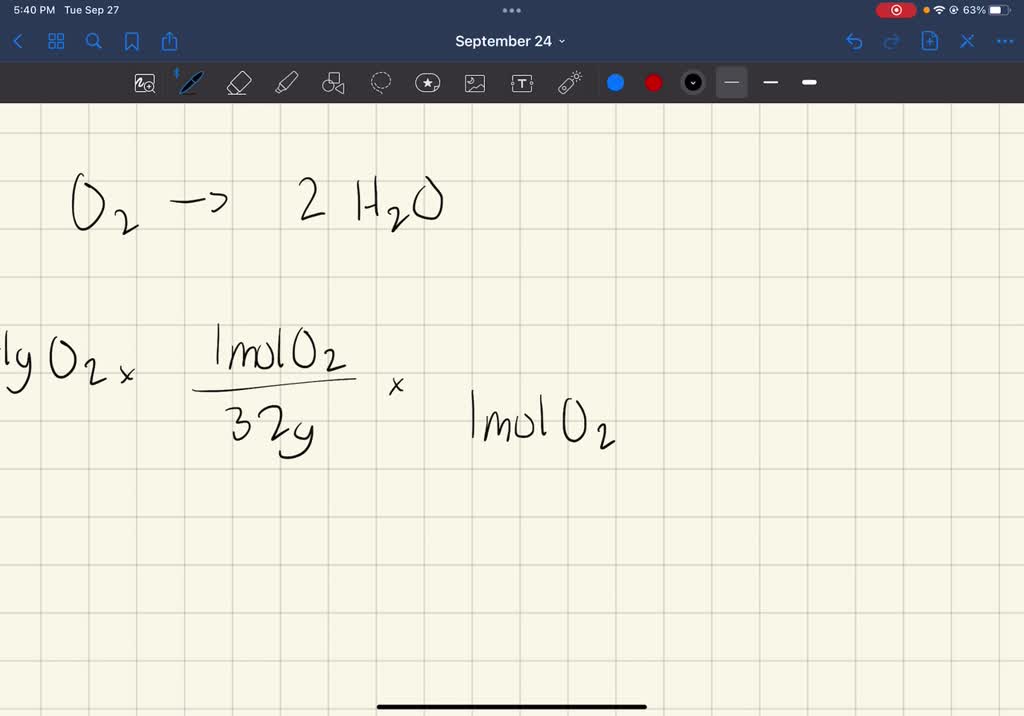The height and width of the screenshot is (716, 1024).
Task: Redo the undone action
Action: click(890, 41)
